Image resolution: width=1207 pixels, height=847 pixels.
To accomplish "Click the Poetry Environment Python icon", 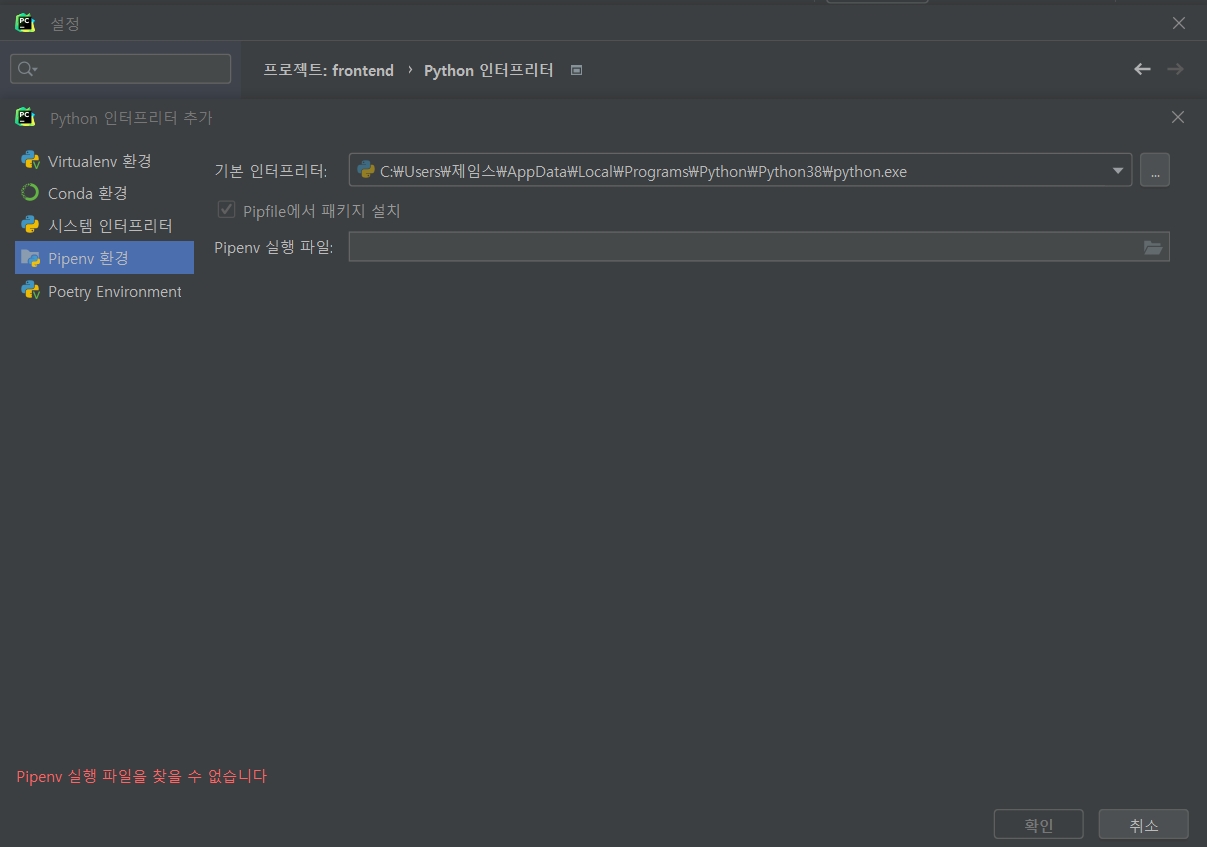I will point(30,291).
